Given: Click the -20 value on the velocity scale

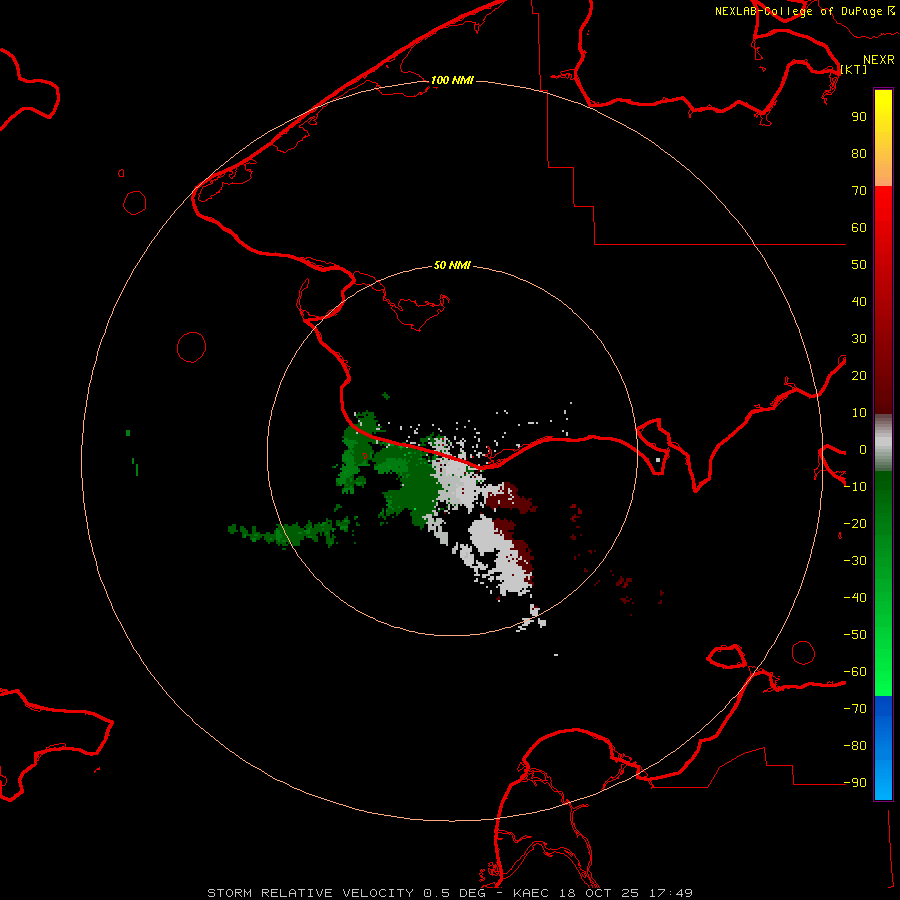Looking at the screenshot, I should 855,523.
